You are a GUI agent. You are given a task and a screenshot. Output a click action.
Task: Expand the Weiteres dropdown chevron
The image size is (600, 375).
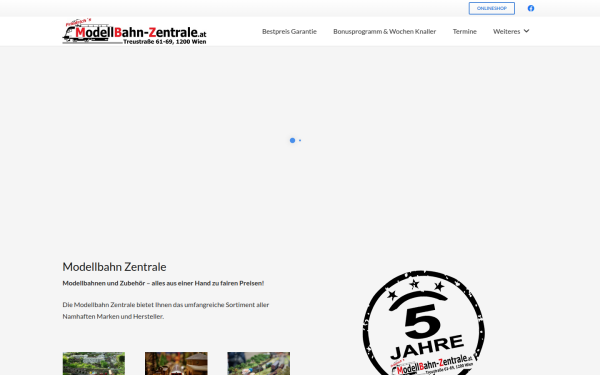click(x=527, y=31)
